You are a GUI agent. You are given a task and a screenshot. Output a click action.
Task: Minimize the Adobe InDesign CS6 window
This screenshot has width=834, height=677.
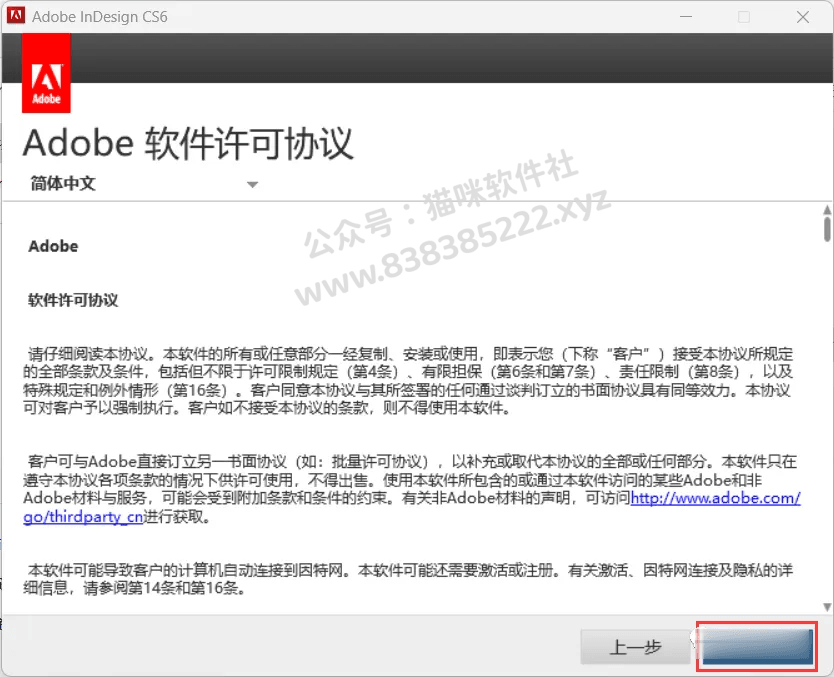click(686, 16)
